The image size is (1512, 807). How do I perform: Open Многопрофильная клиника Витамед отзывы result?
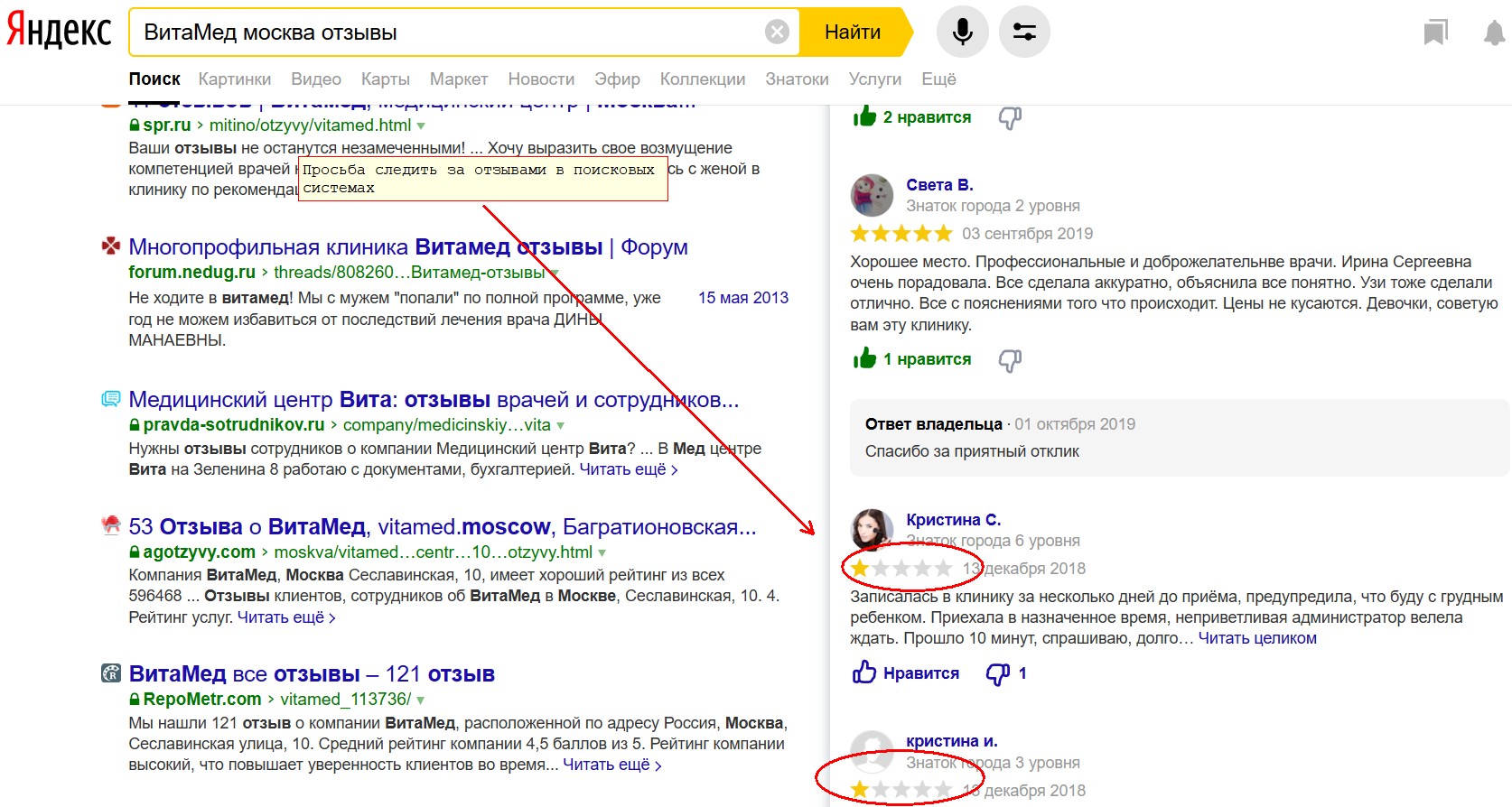point(408,246)
